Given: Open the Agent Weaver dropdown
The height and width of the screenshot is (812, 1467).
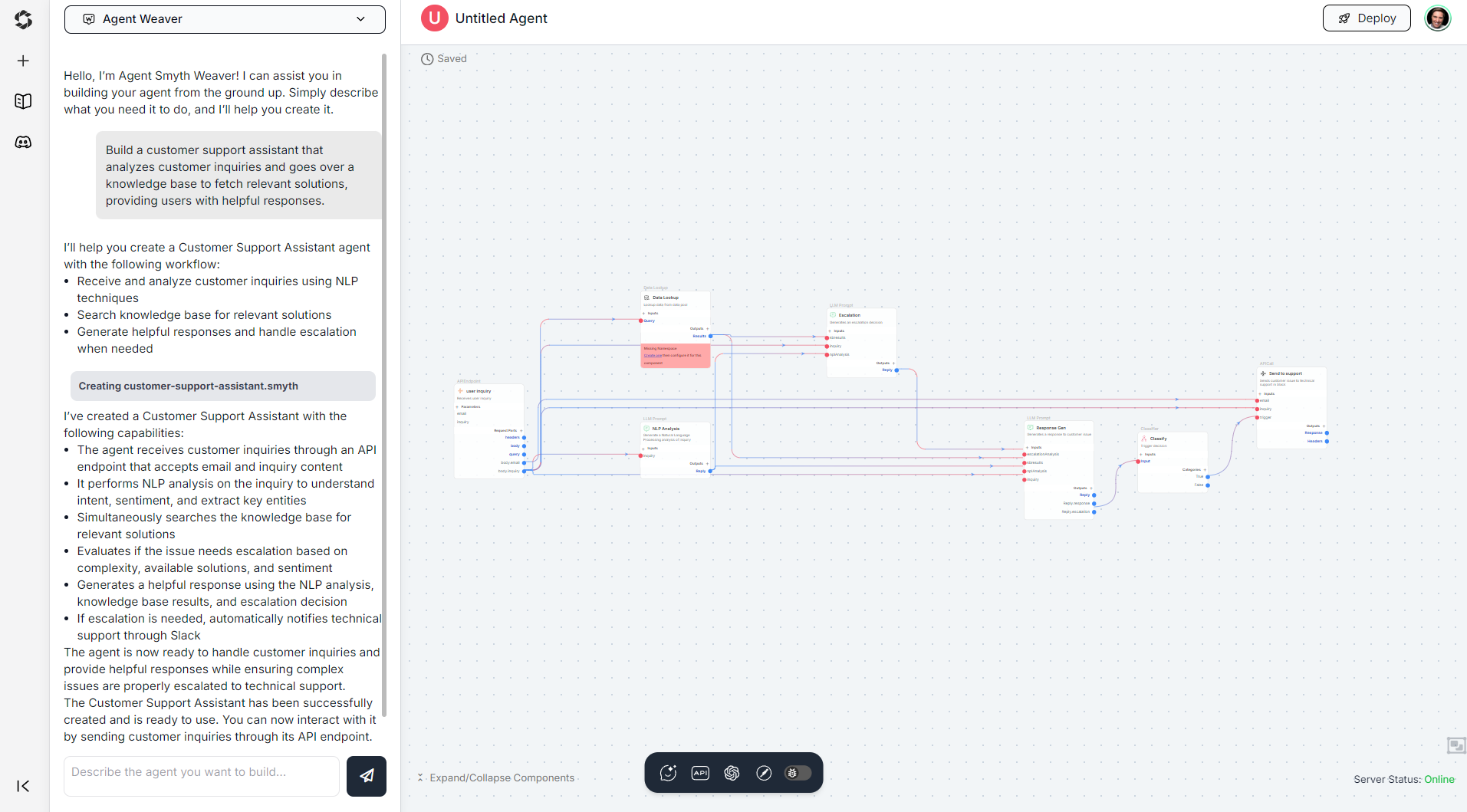Looking at the screenshot, I should coord(225,19).
